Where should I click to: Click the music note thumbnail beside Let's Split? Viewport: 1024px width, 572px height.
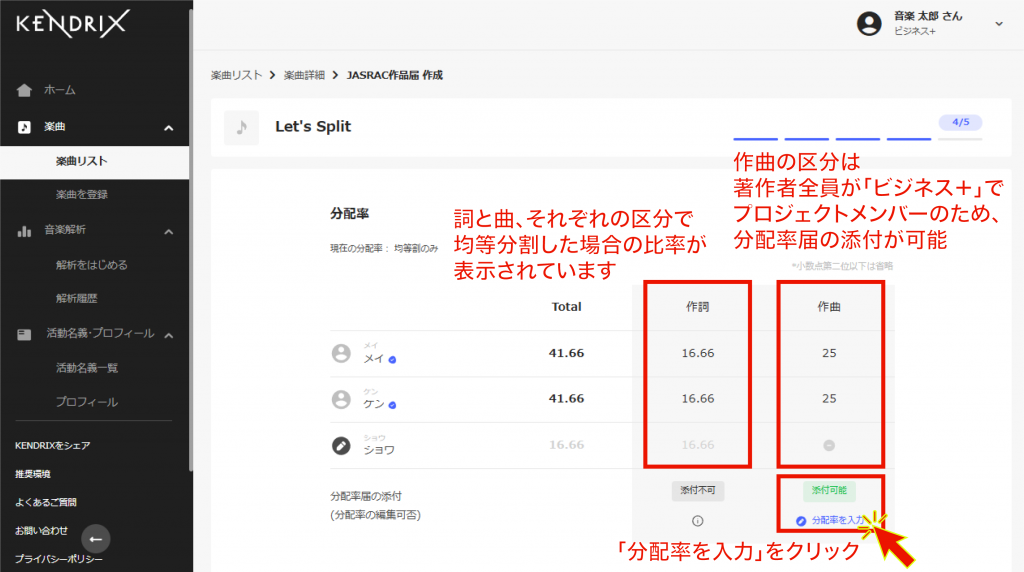click(x=241, y=127)
